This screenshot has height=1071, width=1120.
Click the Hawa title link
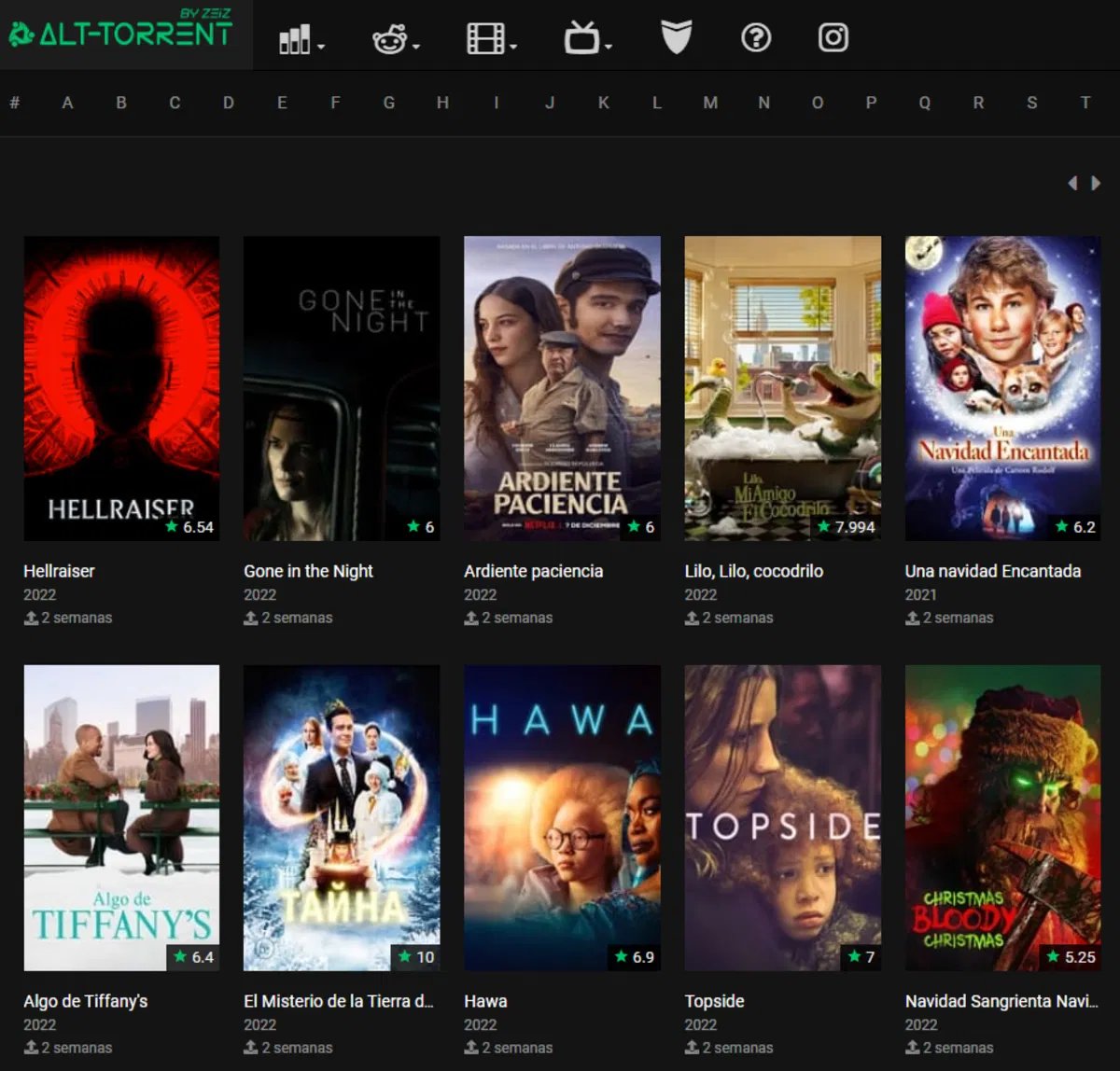click(485, 1001)
